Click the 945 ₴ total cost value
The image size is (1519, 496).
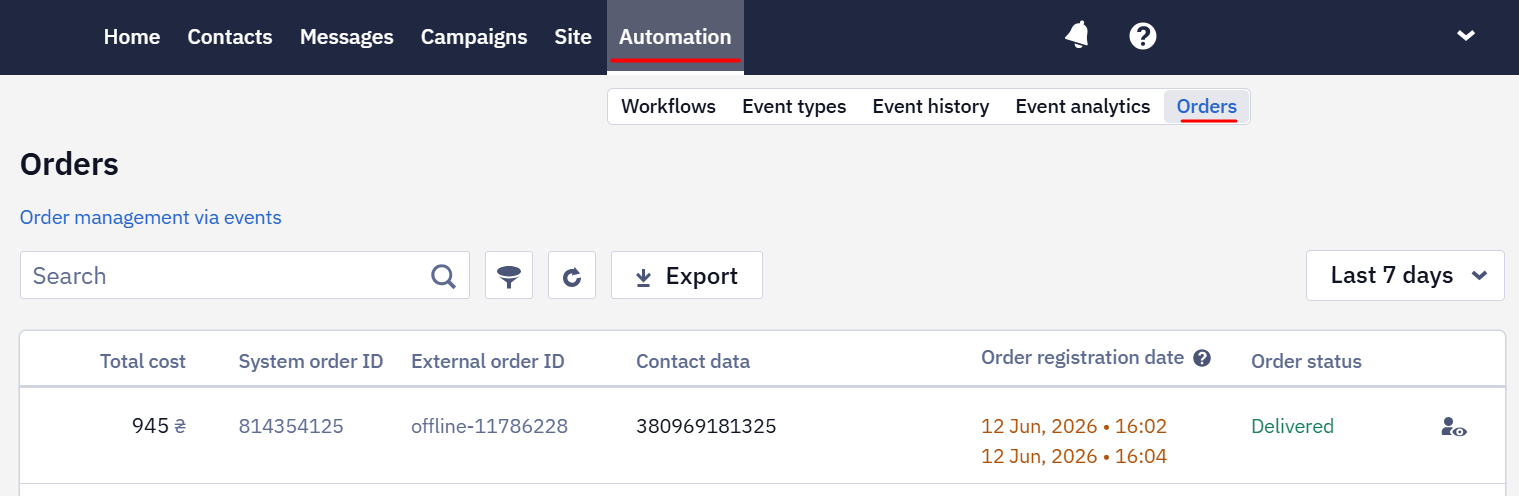[159, 427]
